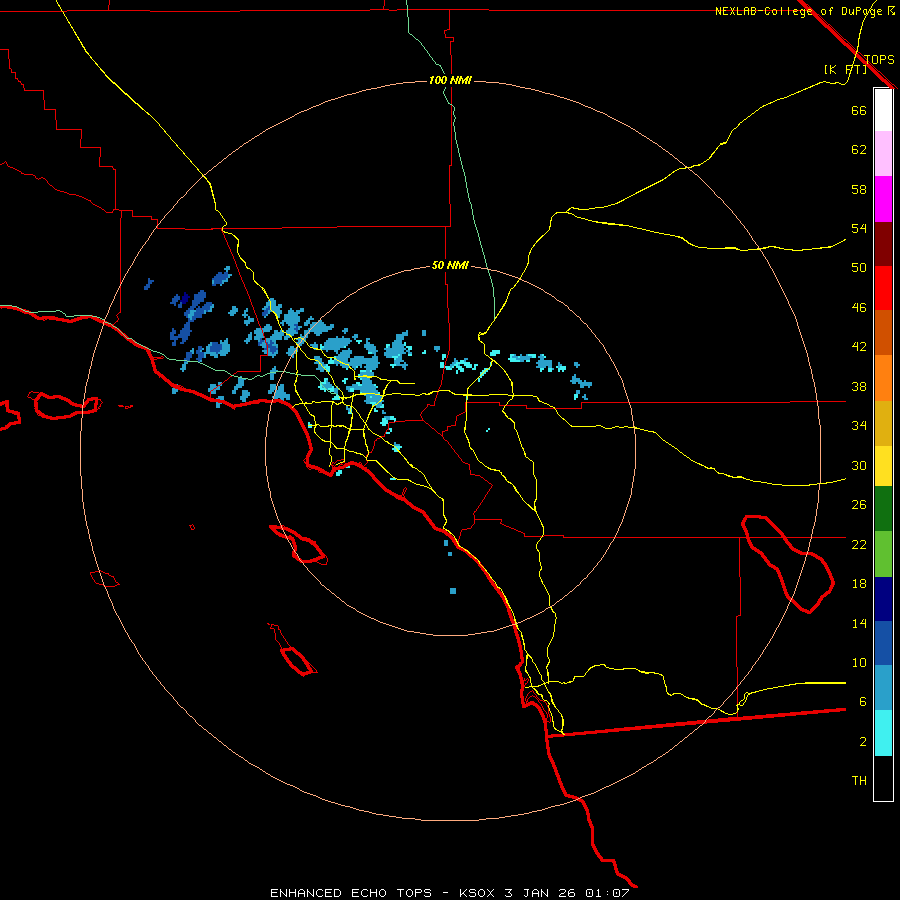Click the magenta legend swatch

pyautogui.click(x=883, y=199)
